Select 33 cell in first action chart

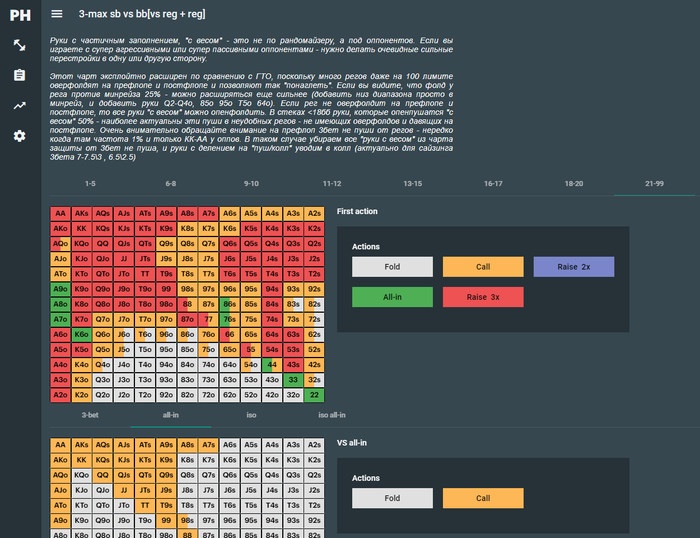293,380
